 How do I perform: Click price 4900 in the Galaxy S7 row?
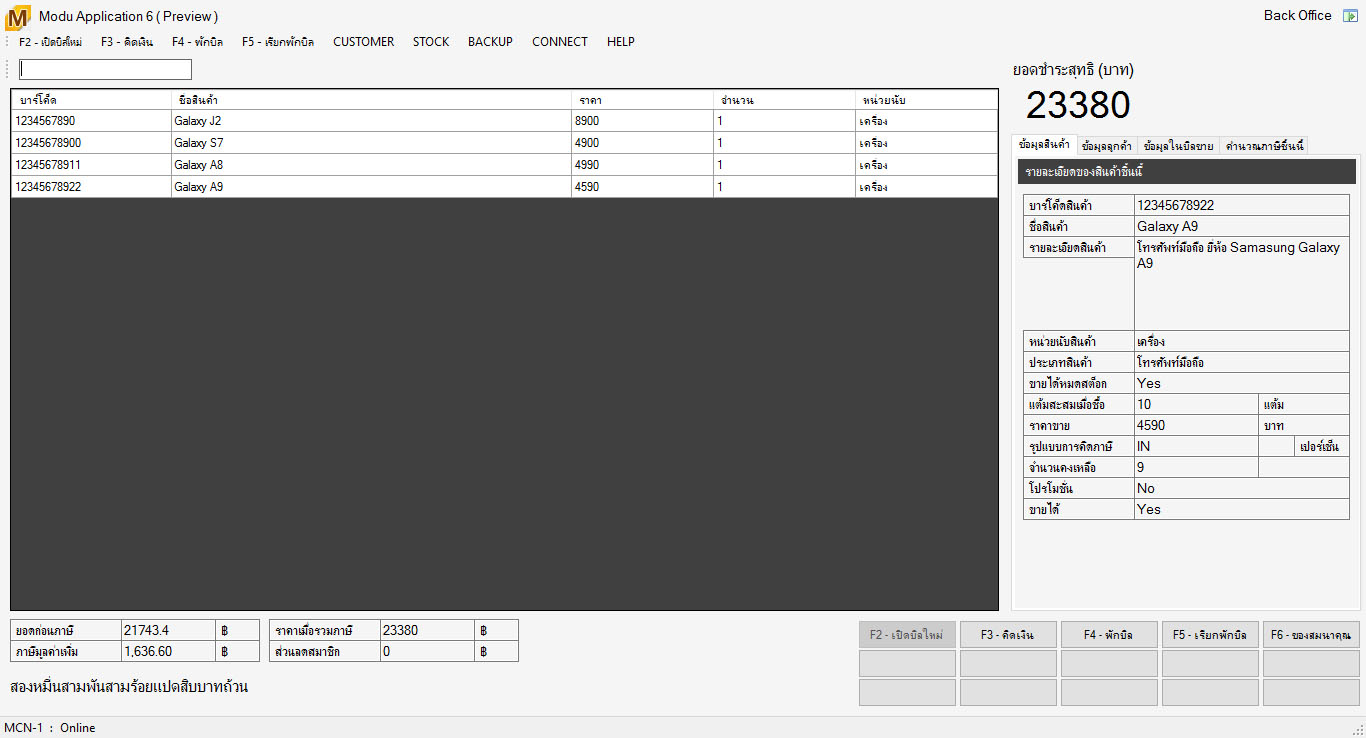click(x=642, y=143)
